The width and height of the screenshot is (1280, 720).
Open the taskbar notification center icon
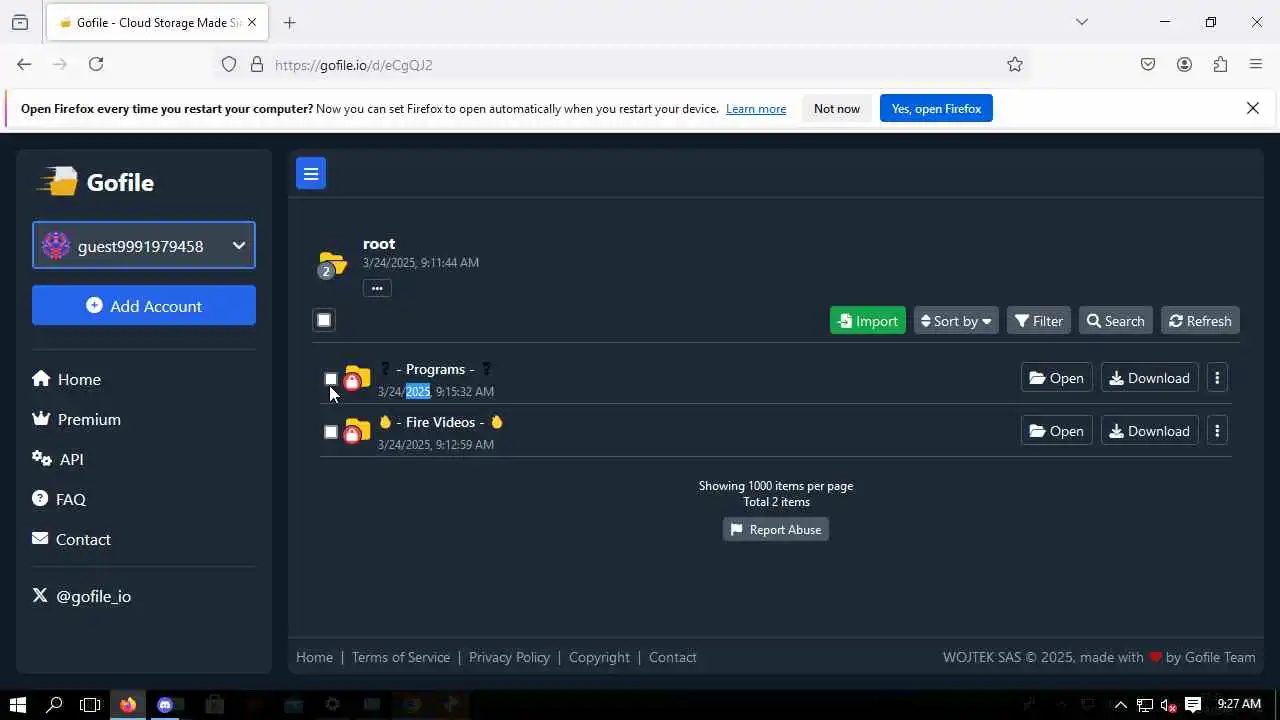(1192, 705)
